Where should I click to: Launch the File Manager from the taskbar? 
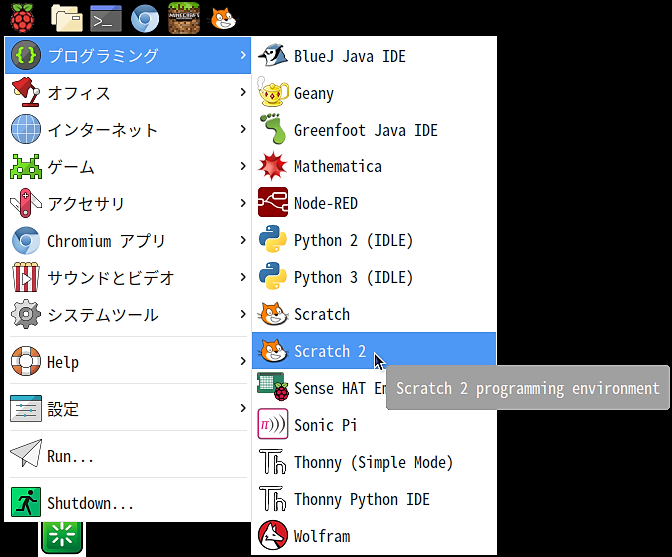coord(66,18)
